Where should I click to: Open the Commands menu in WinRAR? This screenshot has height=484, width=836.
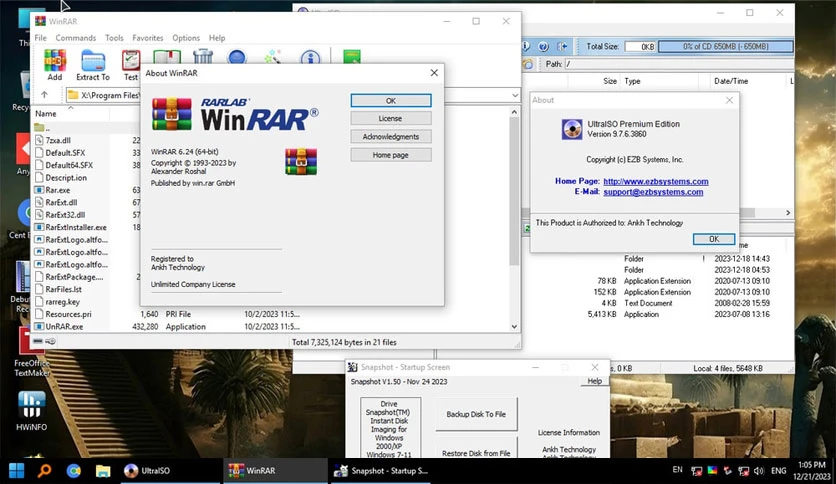[76, 38]
